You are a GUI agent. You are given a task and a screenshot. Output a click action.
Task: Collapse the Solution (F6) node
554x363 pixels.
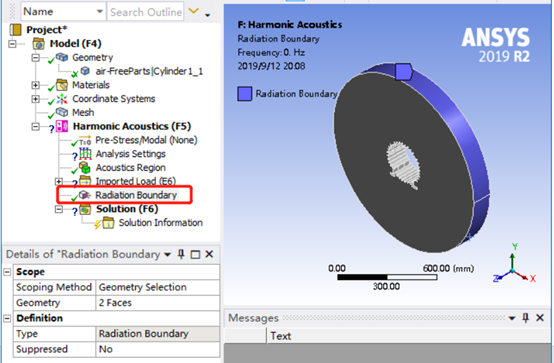click(59, 209)
